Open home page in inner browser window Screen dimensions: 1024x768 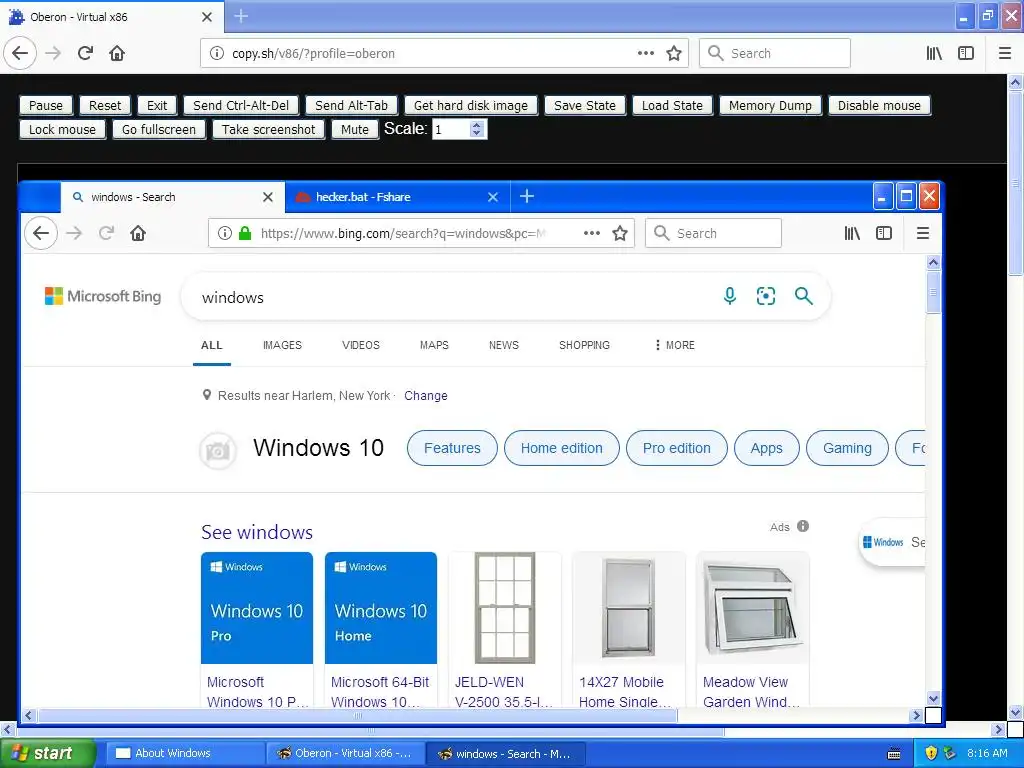(x=138, y=233)
